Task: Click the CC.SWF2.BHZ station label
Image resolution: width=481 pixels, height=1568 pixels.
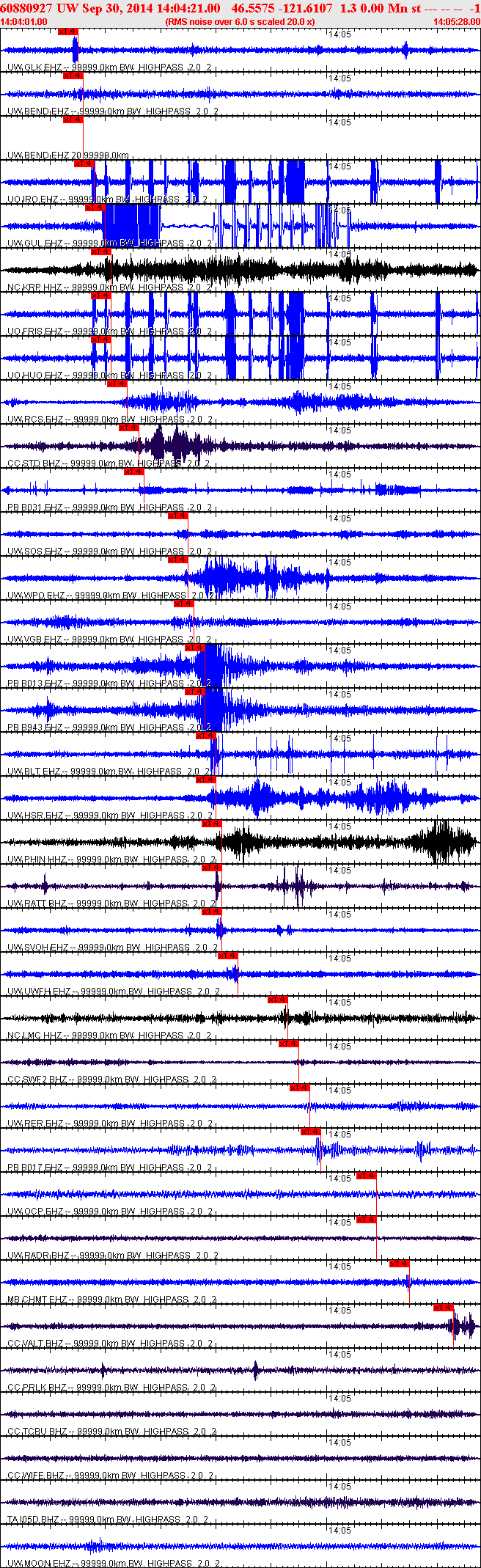Action: [x=111, y=1080]
